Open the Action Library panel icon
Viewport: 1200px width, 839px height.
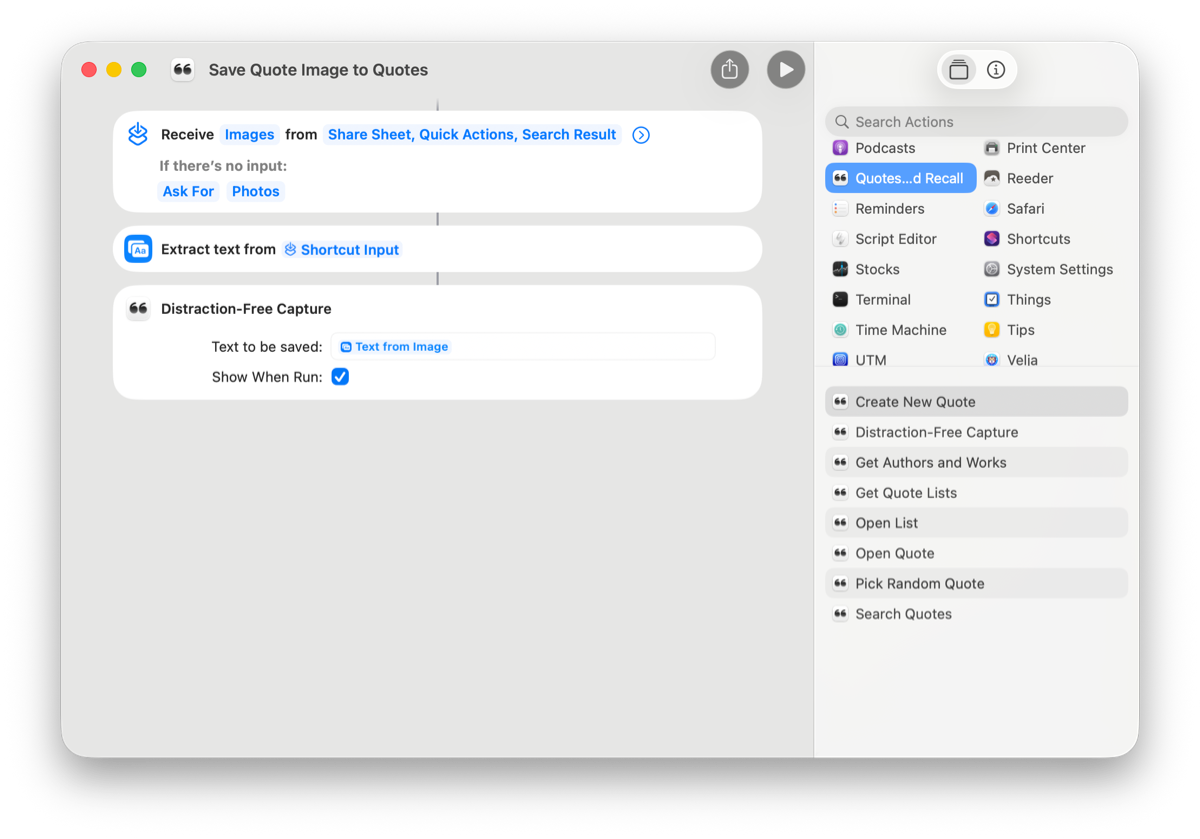(x=959, y=70)
